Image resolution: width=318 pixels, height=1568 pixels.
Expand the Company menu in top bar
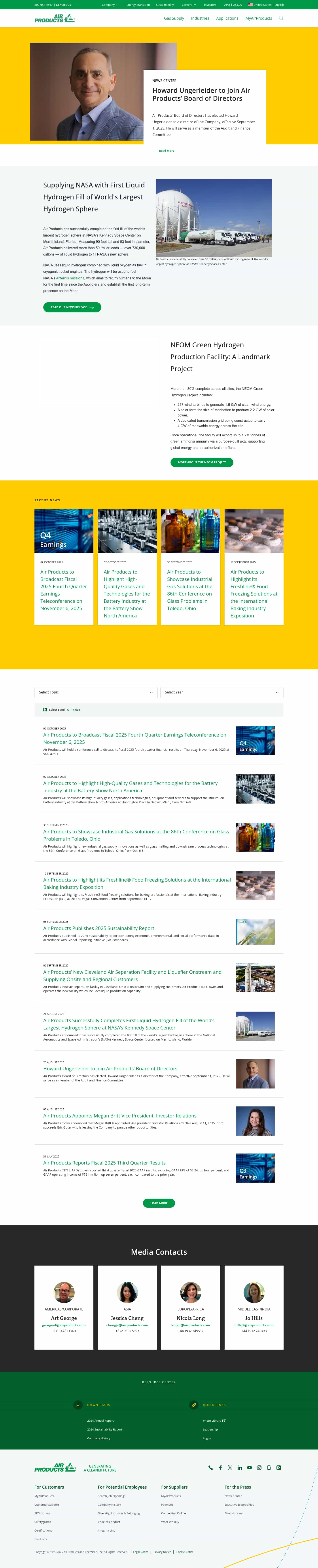click(110, 4)
